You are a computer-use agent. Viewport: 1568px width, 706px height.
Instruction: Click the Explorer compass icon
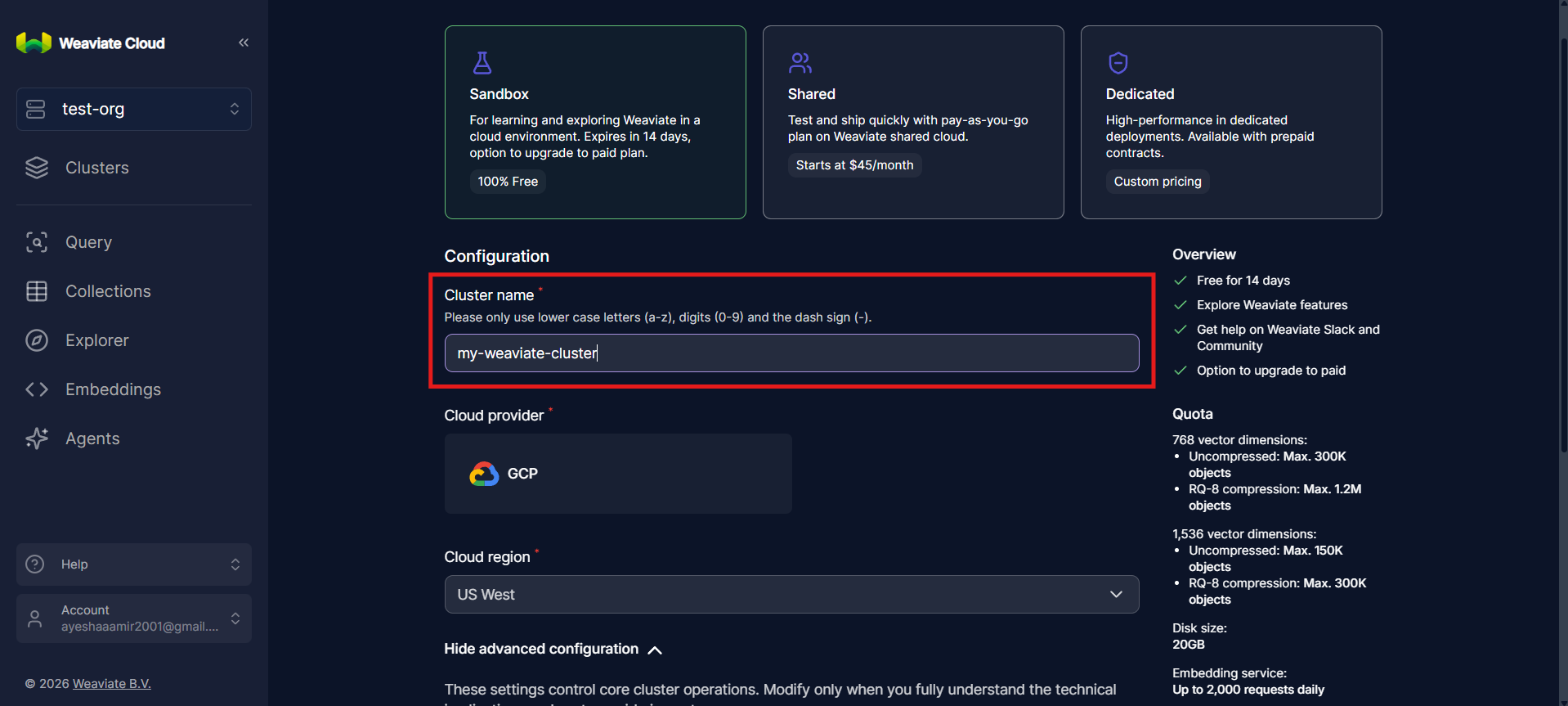[x=37, y=340]
